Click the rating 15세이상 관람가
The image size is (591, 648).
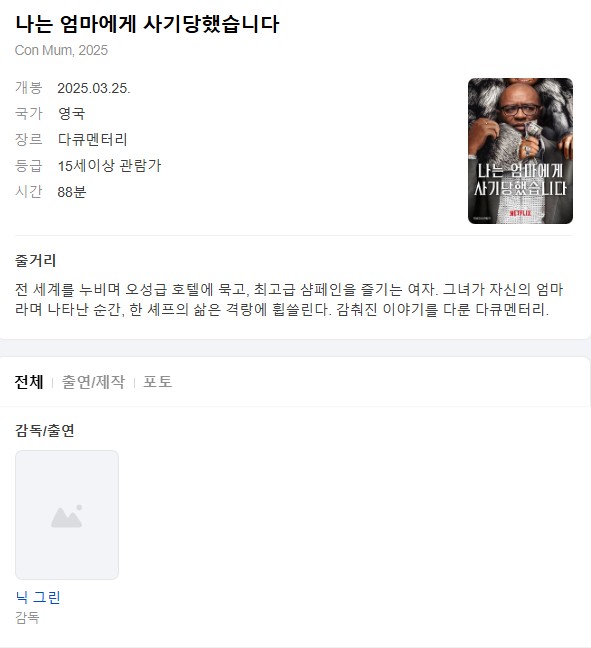coord(109,166)
